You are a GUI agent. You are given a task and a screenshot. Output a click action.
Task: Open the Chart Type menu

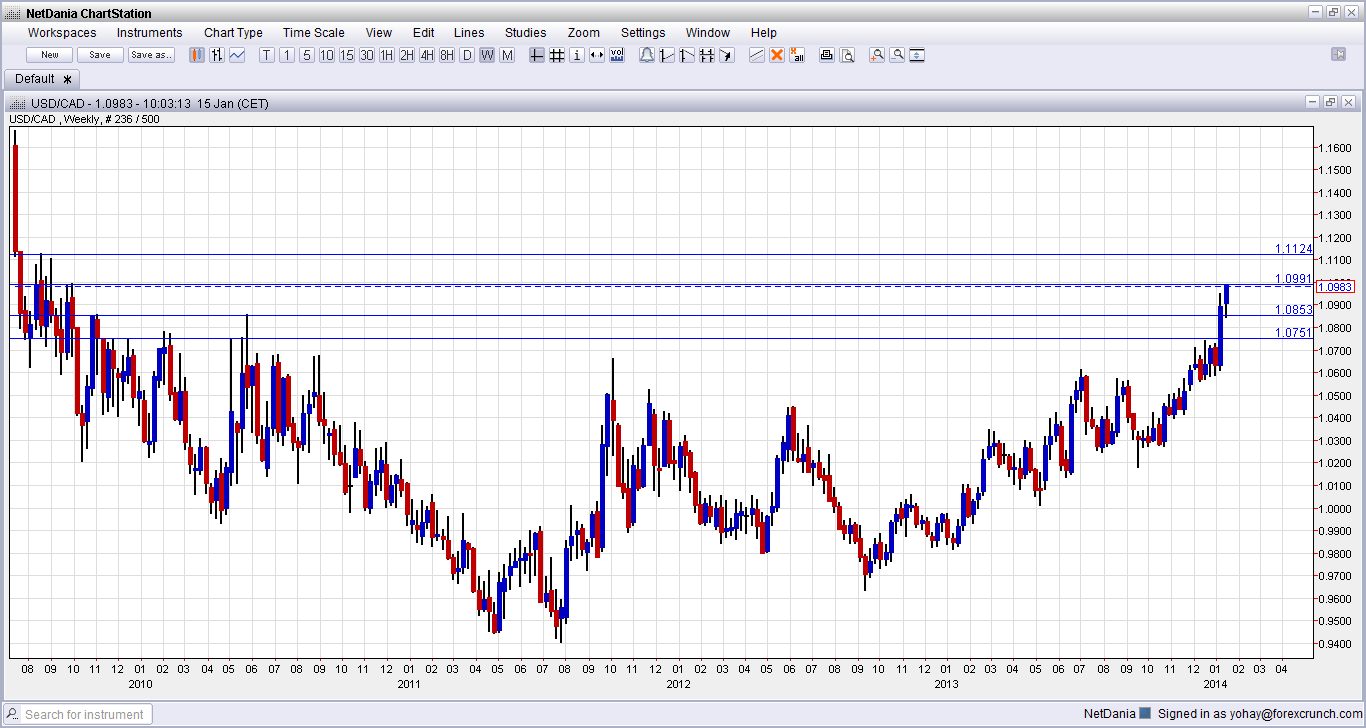pyautogui.click(x=233, y=33)
